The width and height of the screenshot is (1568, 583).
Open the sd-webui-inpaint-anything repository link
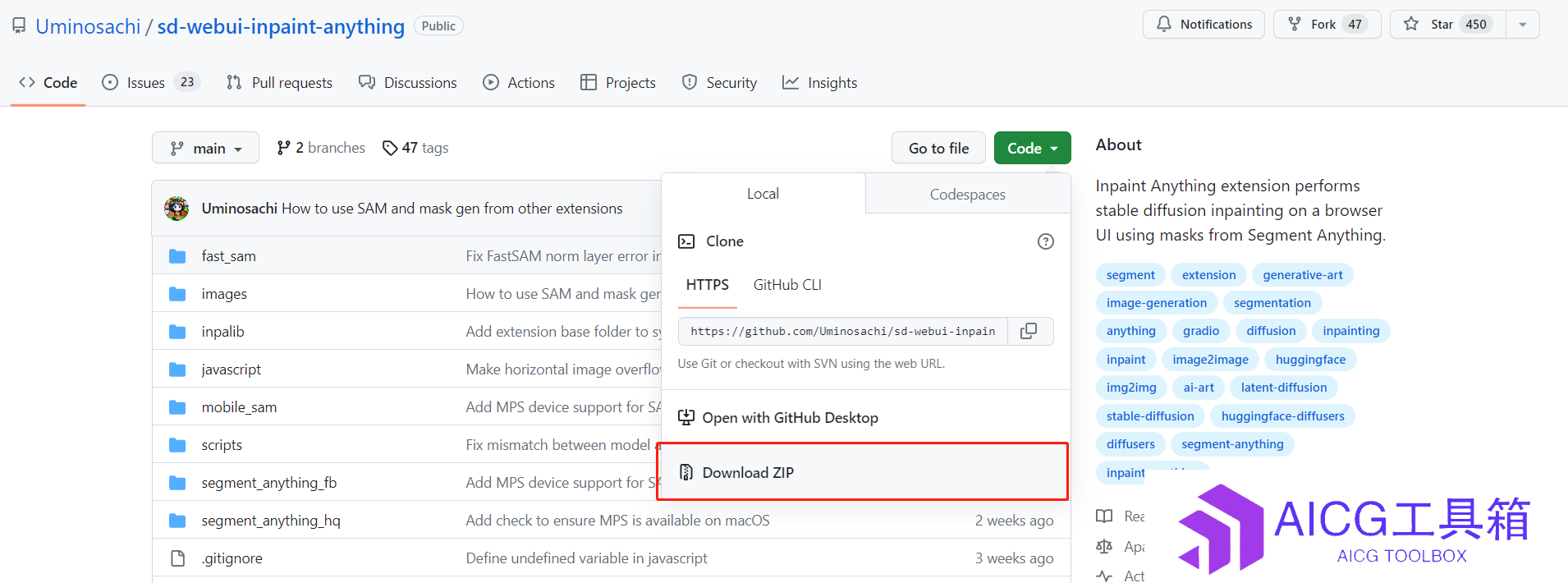[x=281, y=26]
